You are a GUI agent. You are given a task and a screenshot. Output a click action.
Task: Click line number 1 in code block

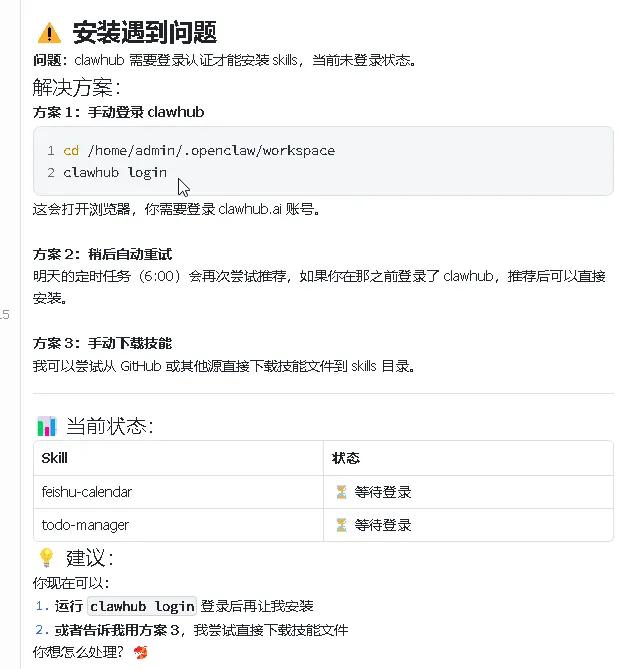(x=50, y=151)
